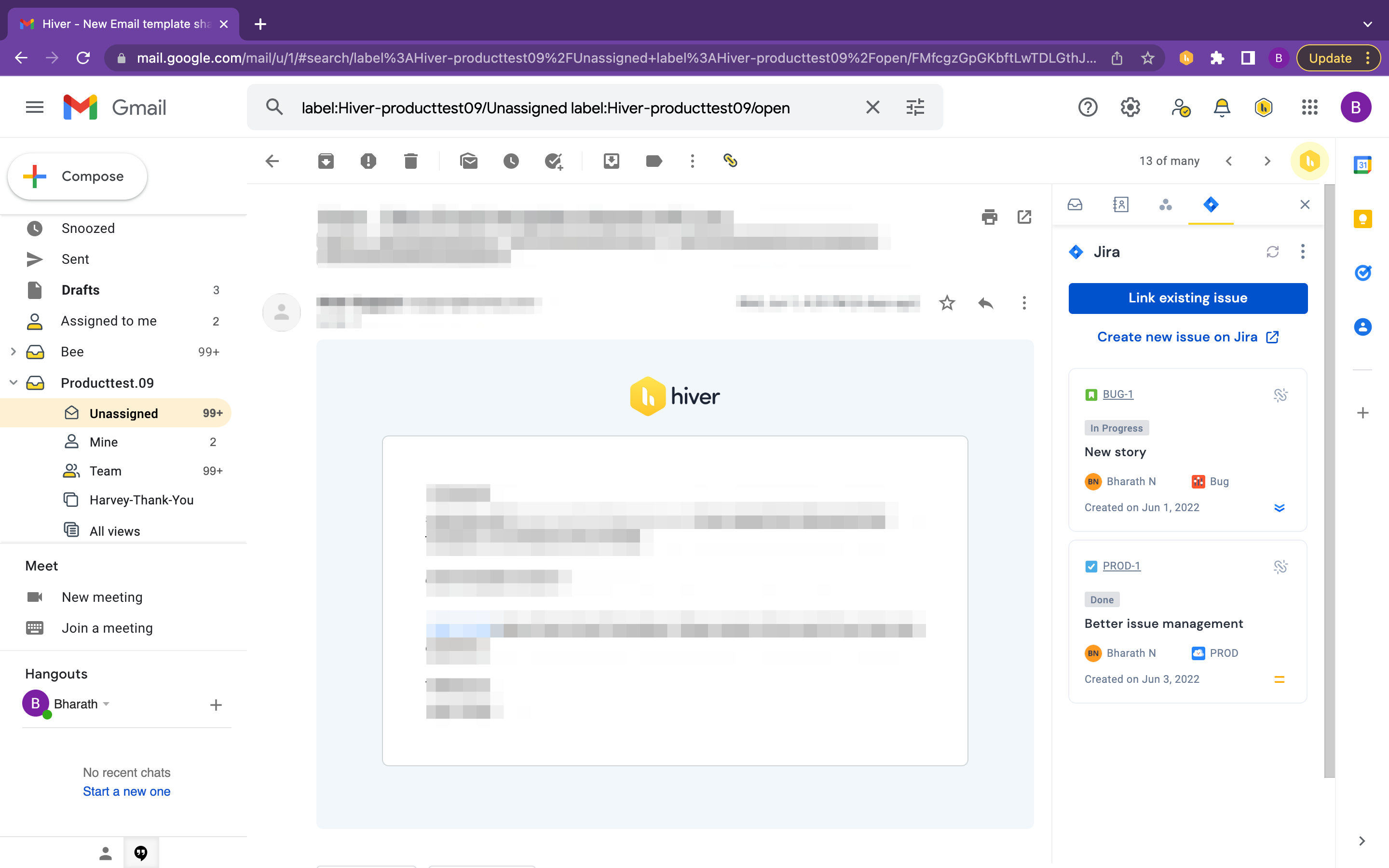Screen dimensions: 1389x868
Task: Toggle the Hiver side panel button
Action: tap(1310, 162)
